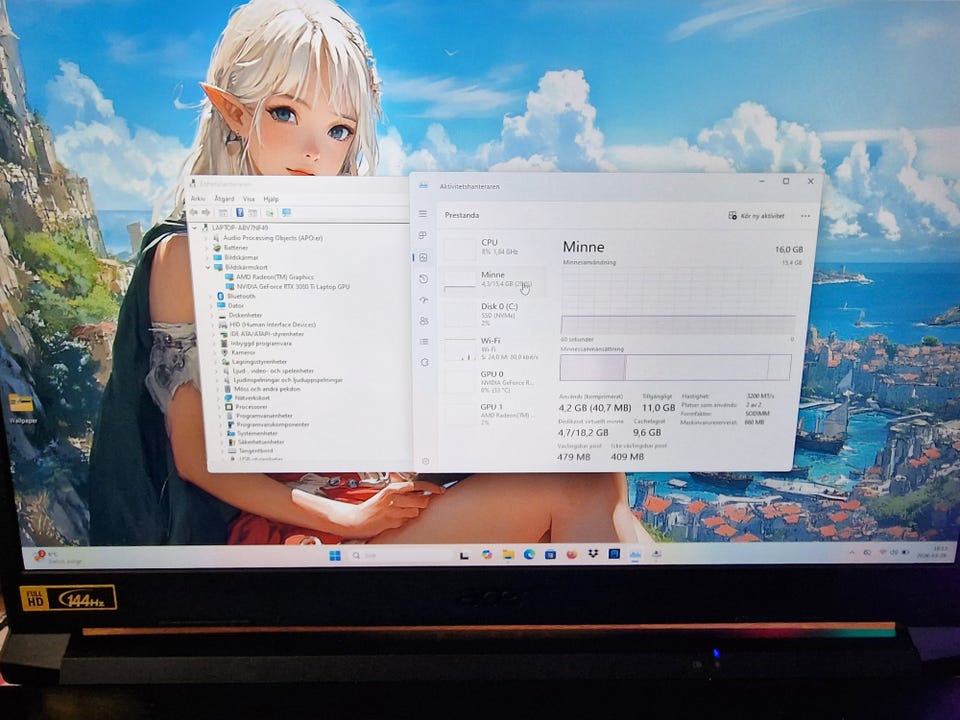Image resolution: width=960 pixels, height=720 pixels.
Task: Expand the Bildskärmar node
Action: click(x=209, y=257)
